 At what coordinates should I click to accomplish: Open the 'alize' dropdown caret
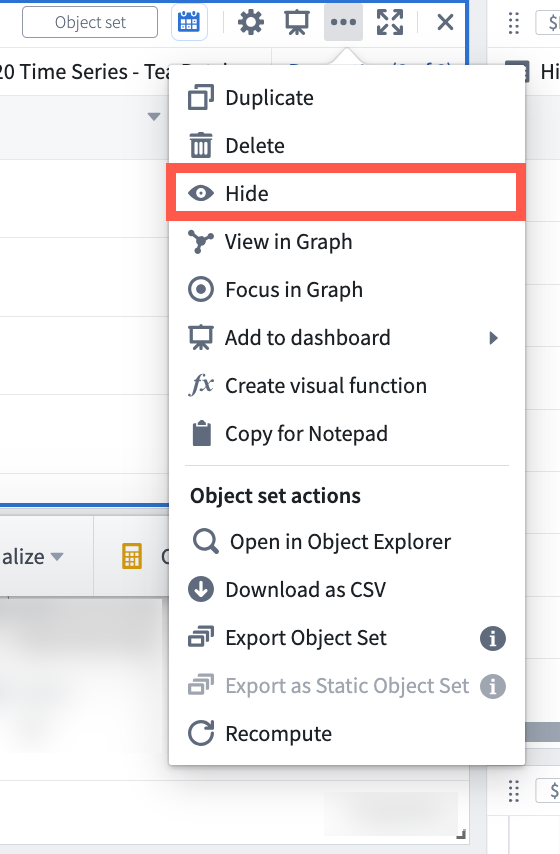57,556
